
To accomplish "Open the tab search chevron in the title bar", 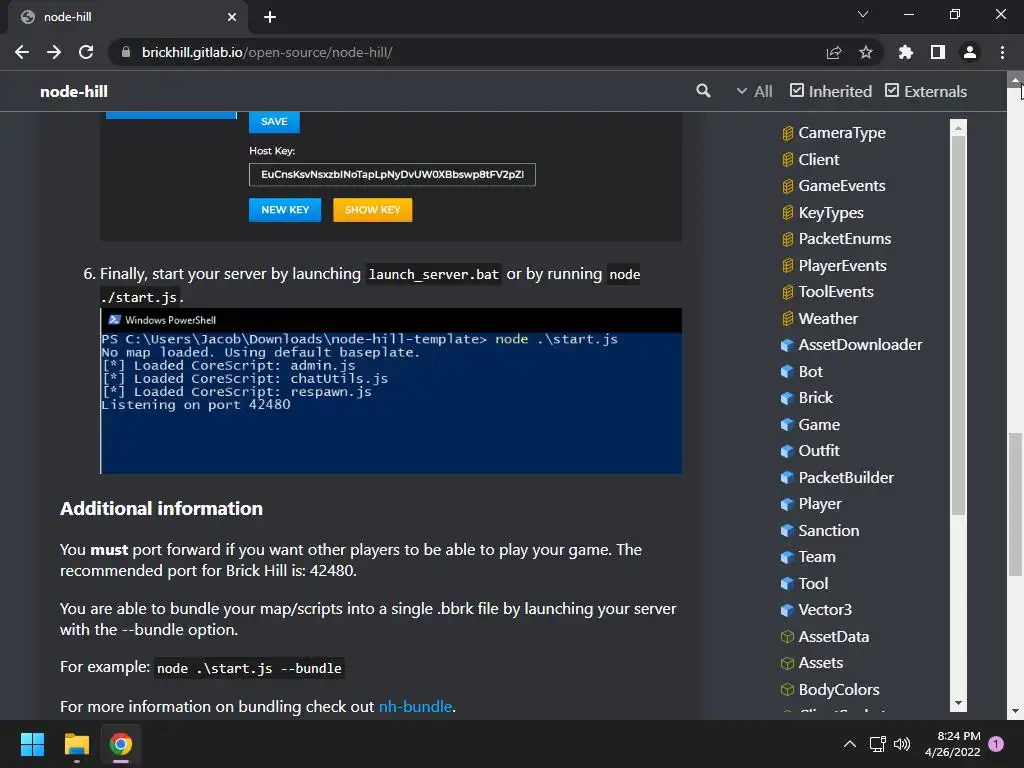I will (863, 14).
